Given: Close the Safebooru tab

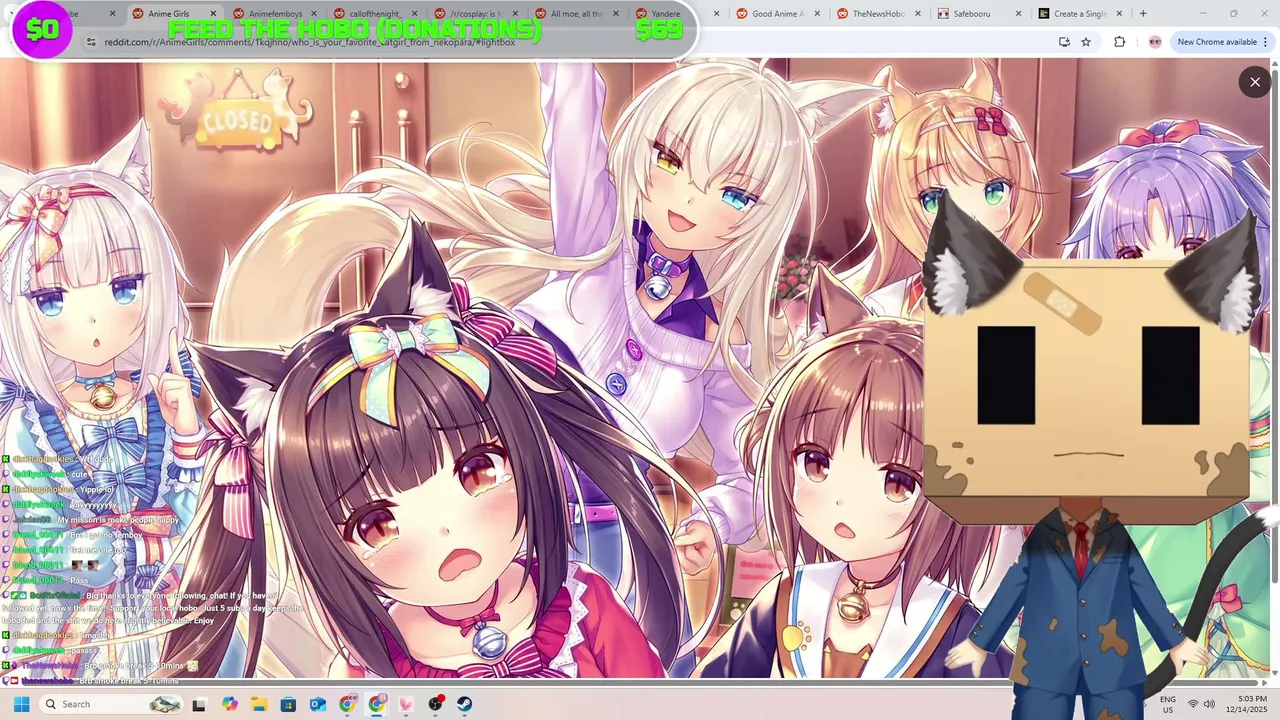Looking at the screenshot, I should point(1019,14).
